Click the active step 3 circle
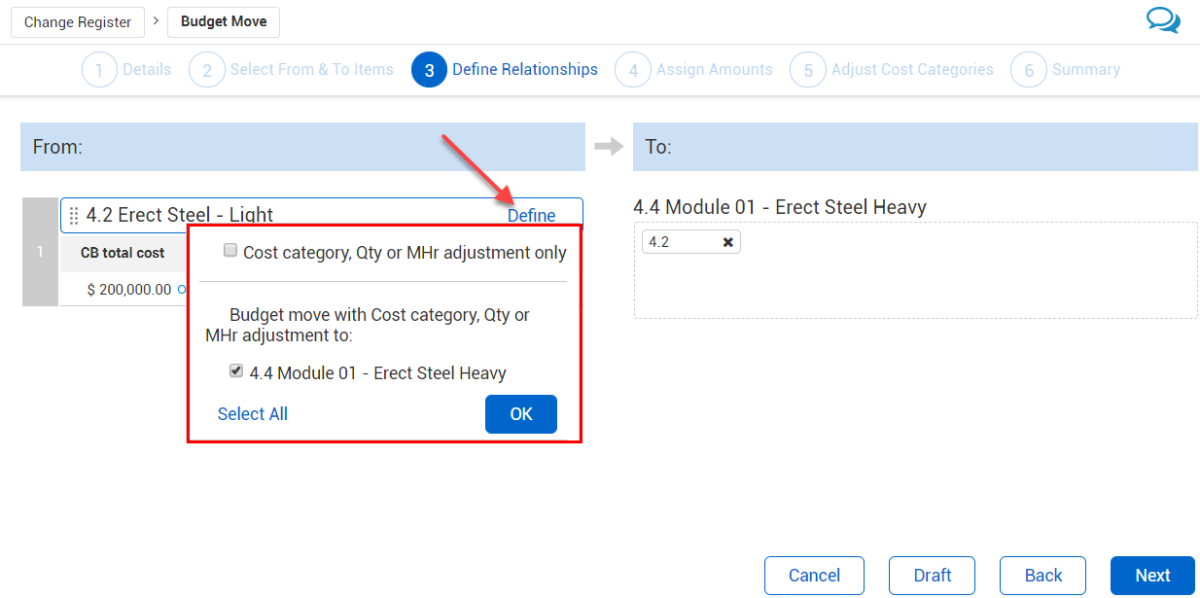The image size is (1200, 598). pyautogui.click(x=429, y=70)
